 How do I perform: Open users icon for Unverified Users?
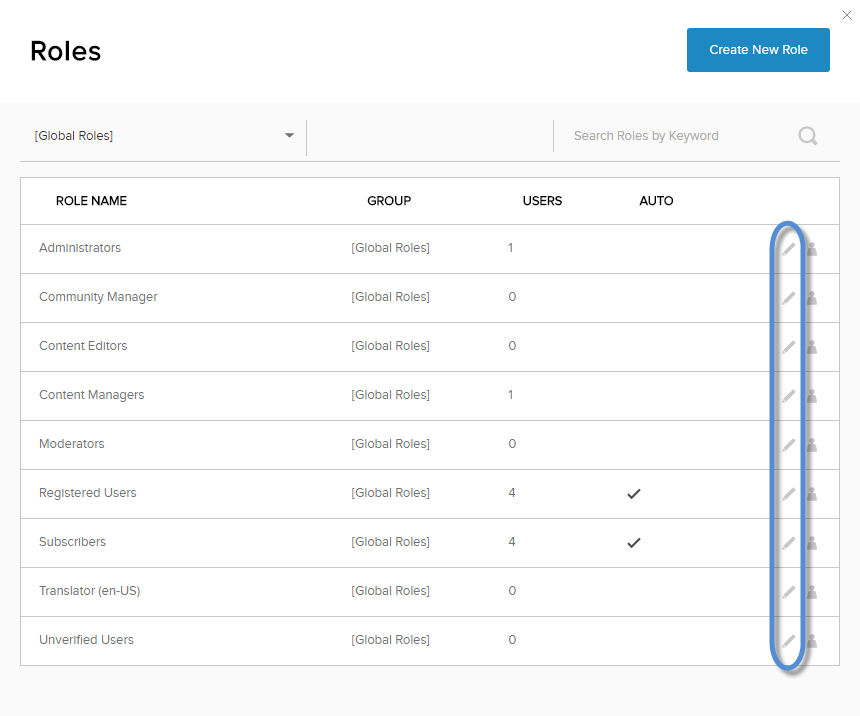tap(812, 641)
